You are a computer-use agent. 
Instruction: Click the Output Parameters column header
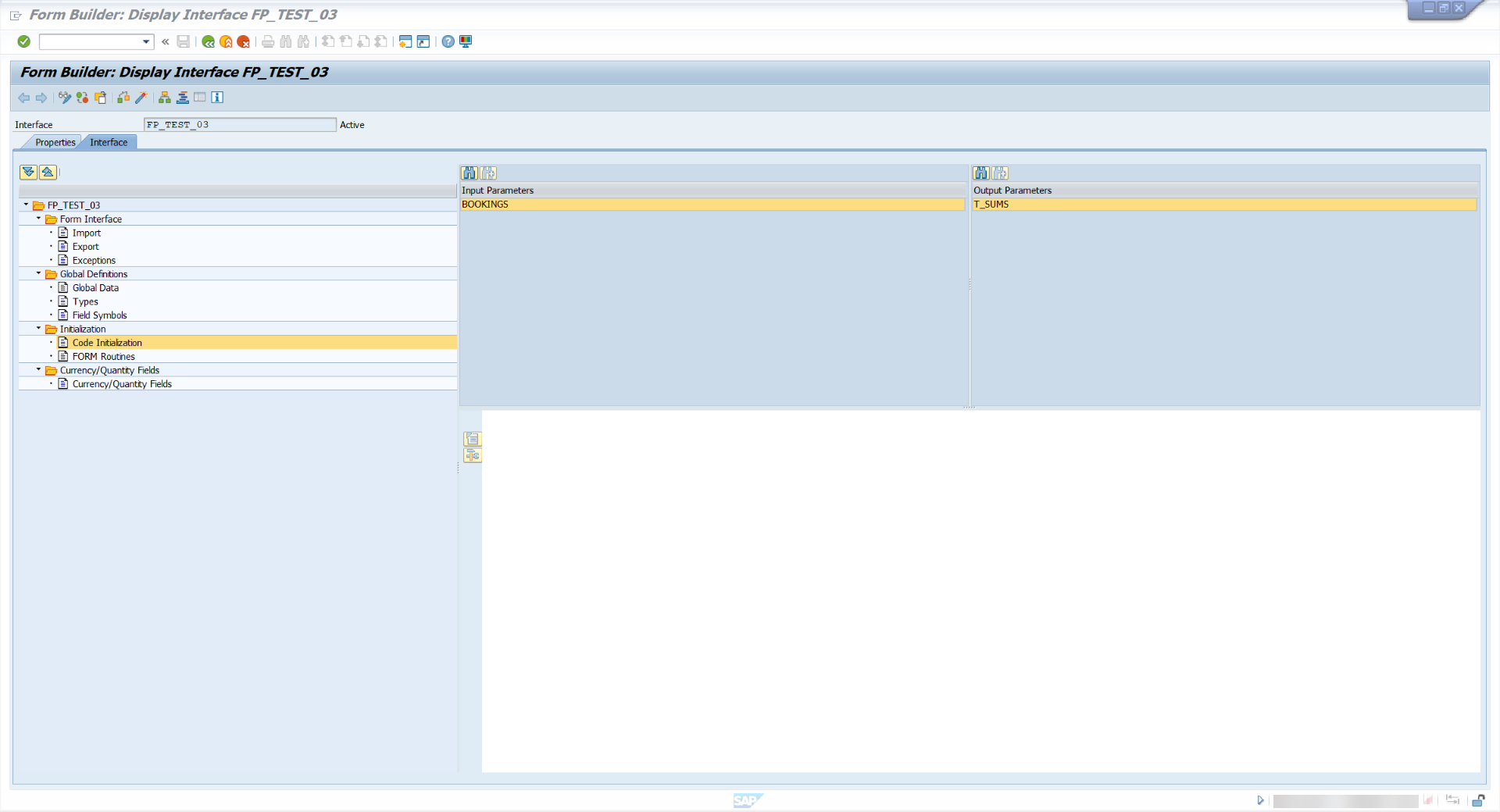coord(1224,191)
